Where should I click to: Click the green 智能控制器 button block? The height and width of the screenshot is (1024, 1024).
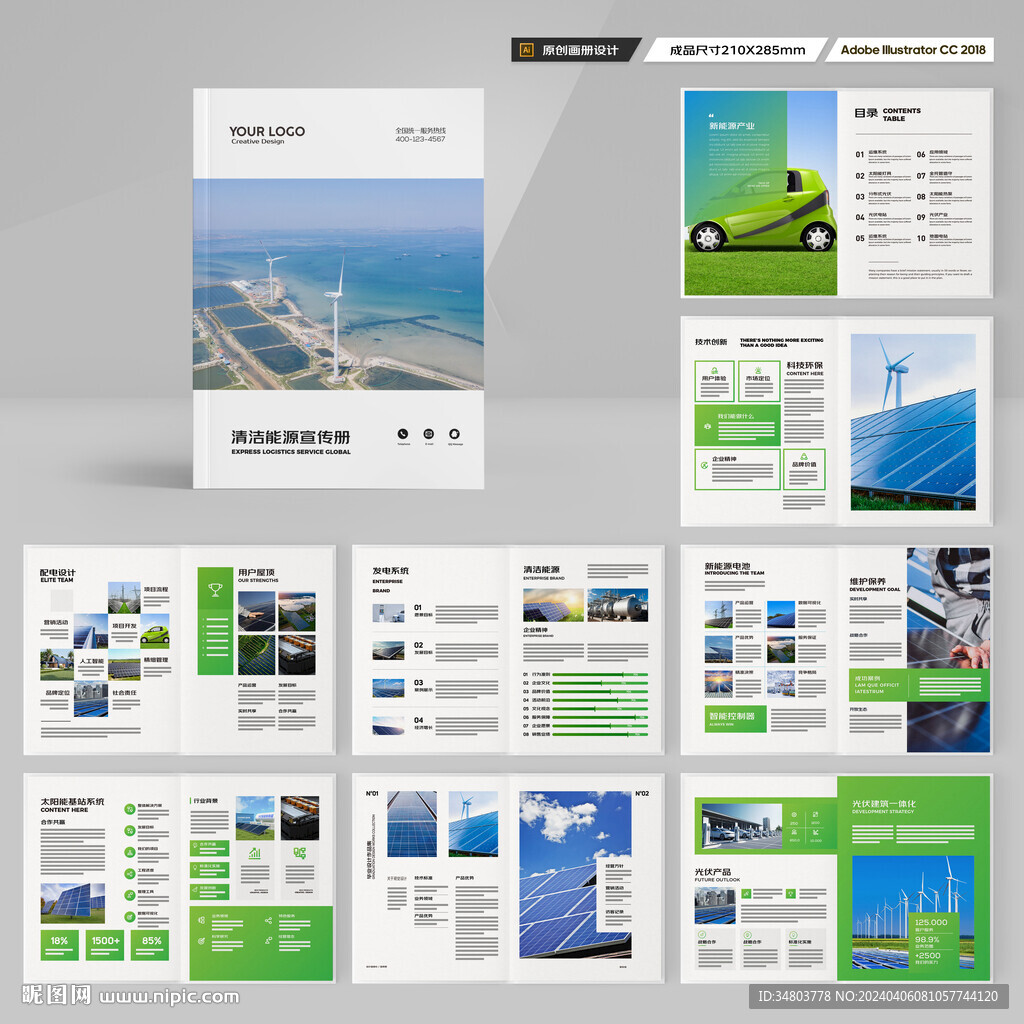tap(735, 718)
